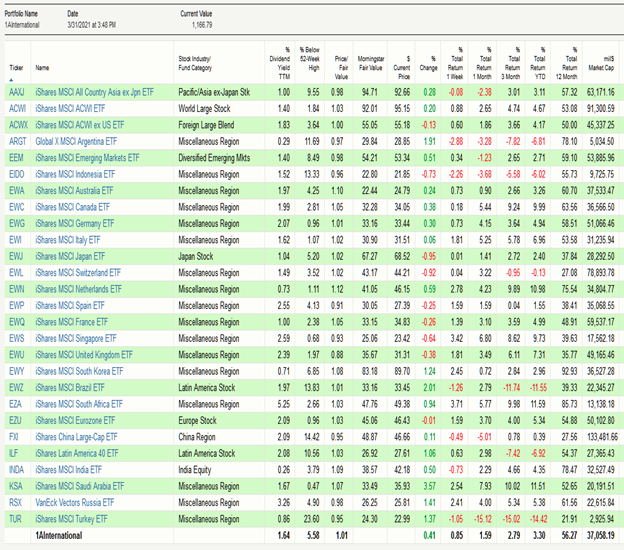The image size is (624, 550).
Task: Open the KSA ticker link
Action: pyautogui.click(x=16, y=486)
